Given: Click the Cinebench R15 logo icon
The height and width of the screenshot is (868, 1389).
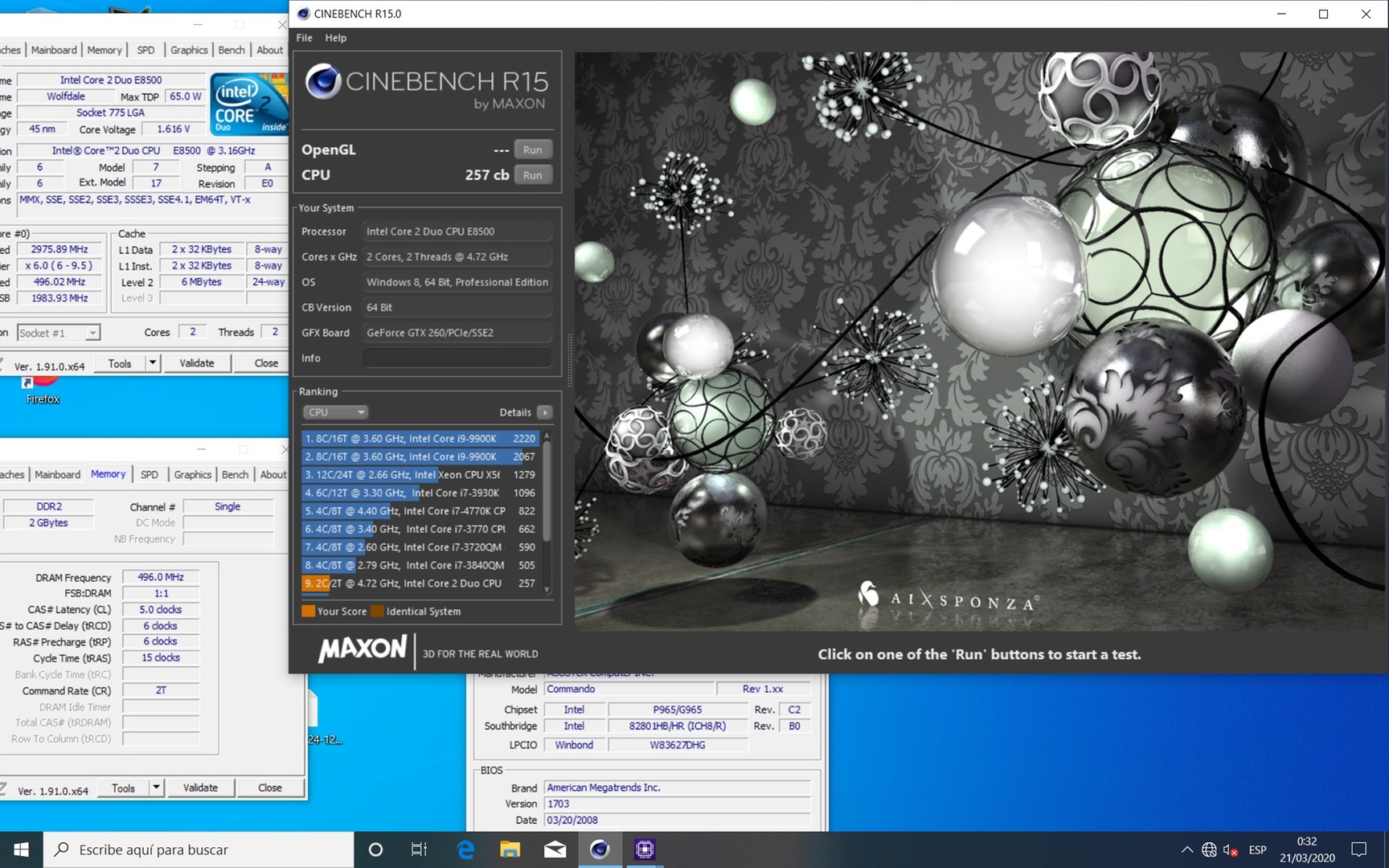Looking at the screenshot, I should pyautogui.click(x=323, y=81).
